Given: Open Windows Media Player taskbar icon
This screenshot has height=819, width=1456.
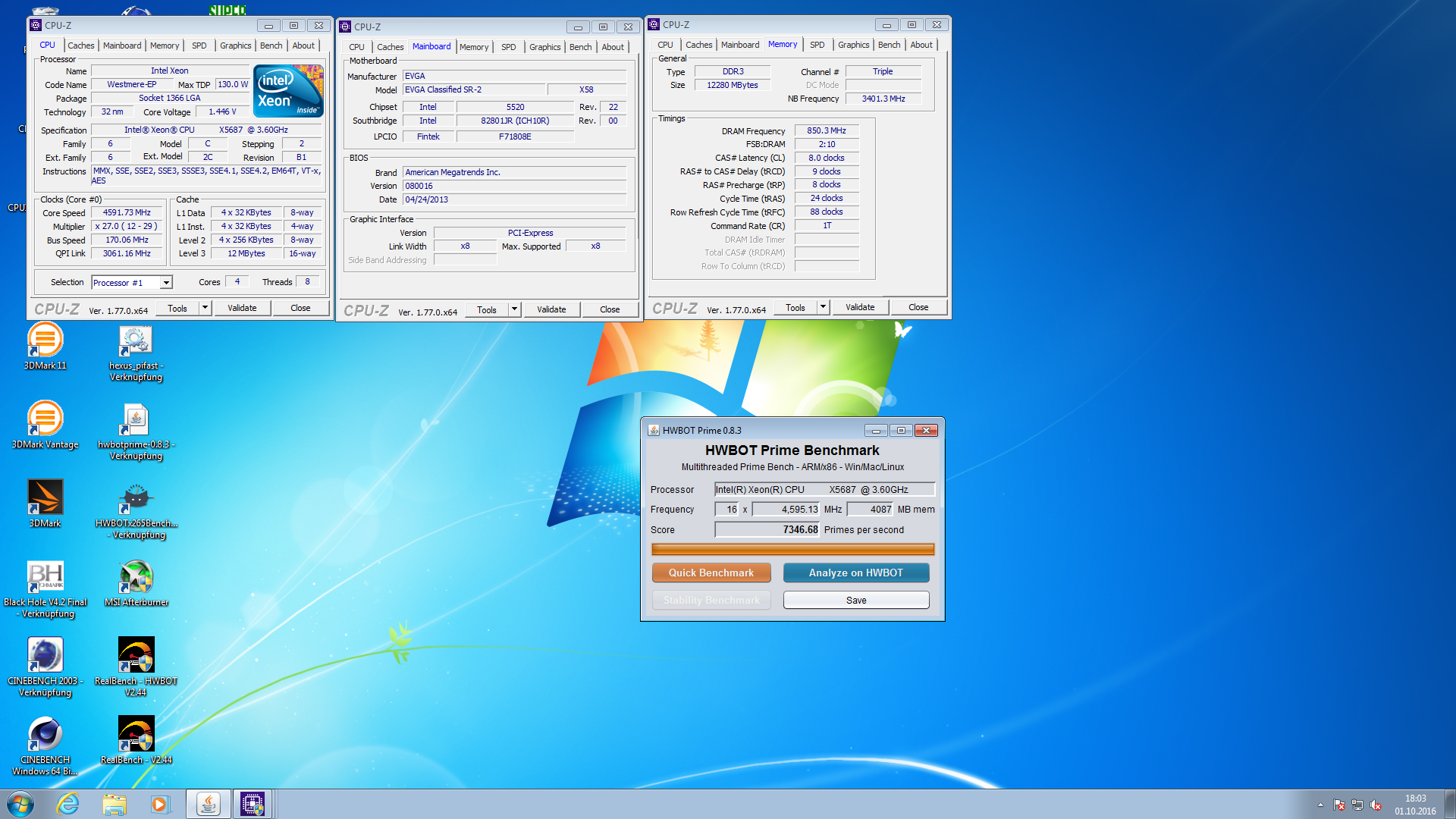Looking at the screenshot, I should pos(160,804).
